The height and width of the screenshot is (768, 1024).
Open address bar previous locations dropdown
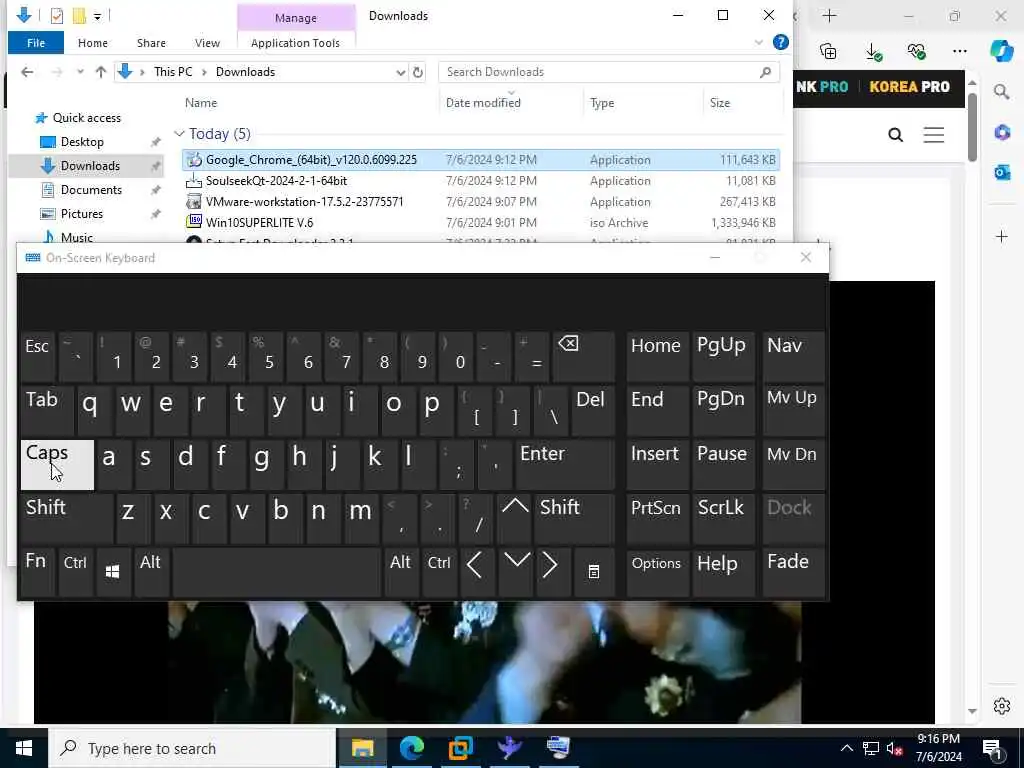(x=400, y=72)
